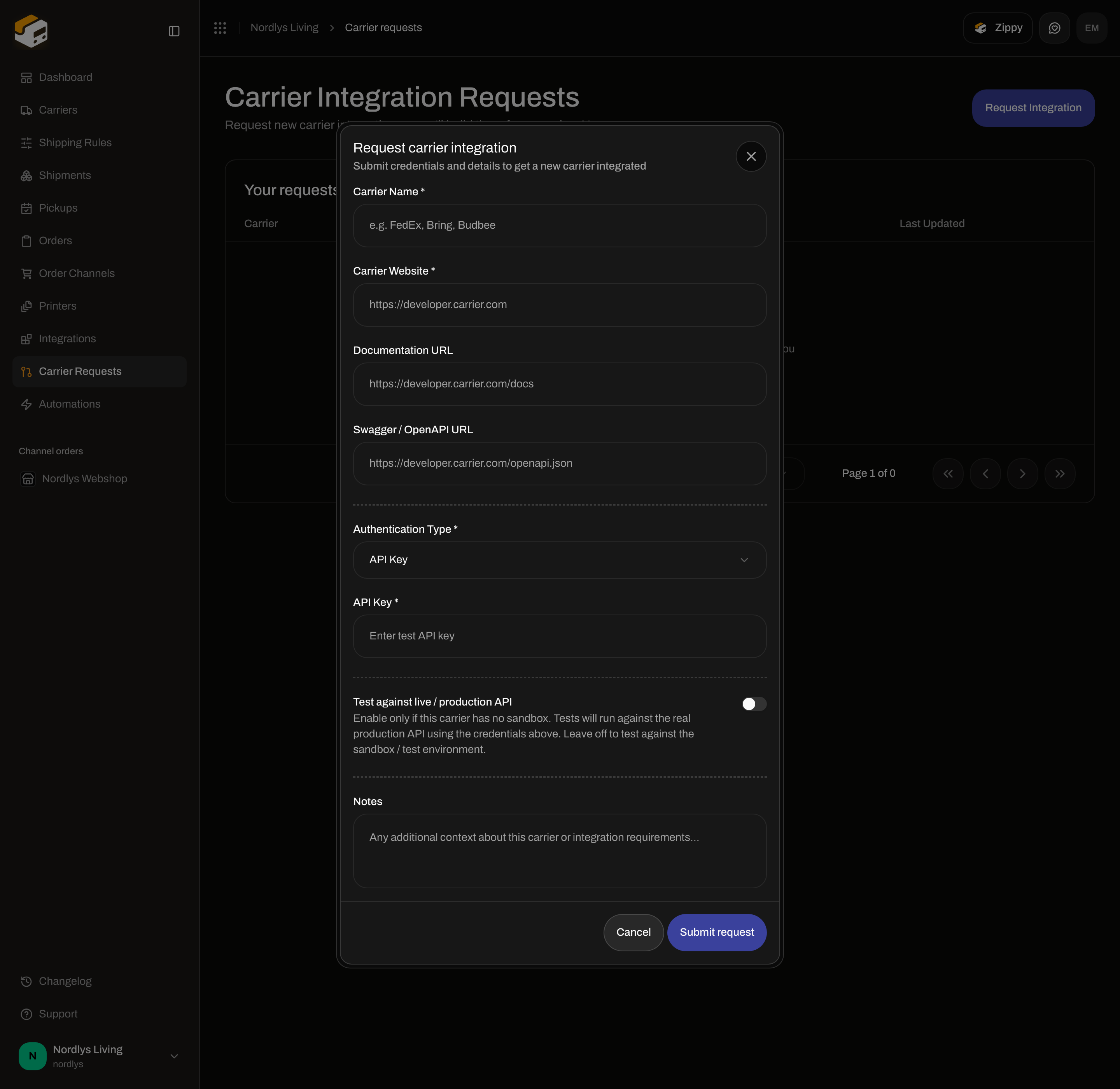Image resolution: width=1120 pixels, height=1089 pixels.
Task: Click the Carrier column header
Action: click(261, 224)
